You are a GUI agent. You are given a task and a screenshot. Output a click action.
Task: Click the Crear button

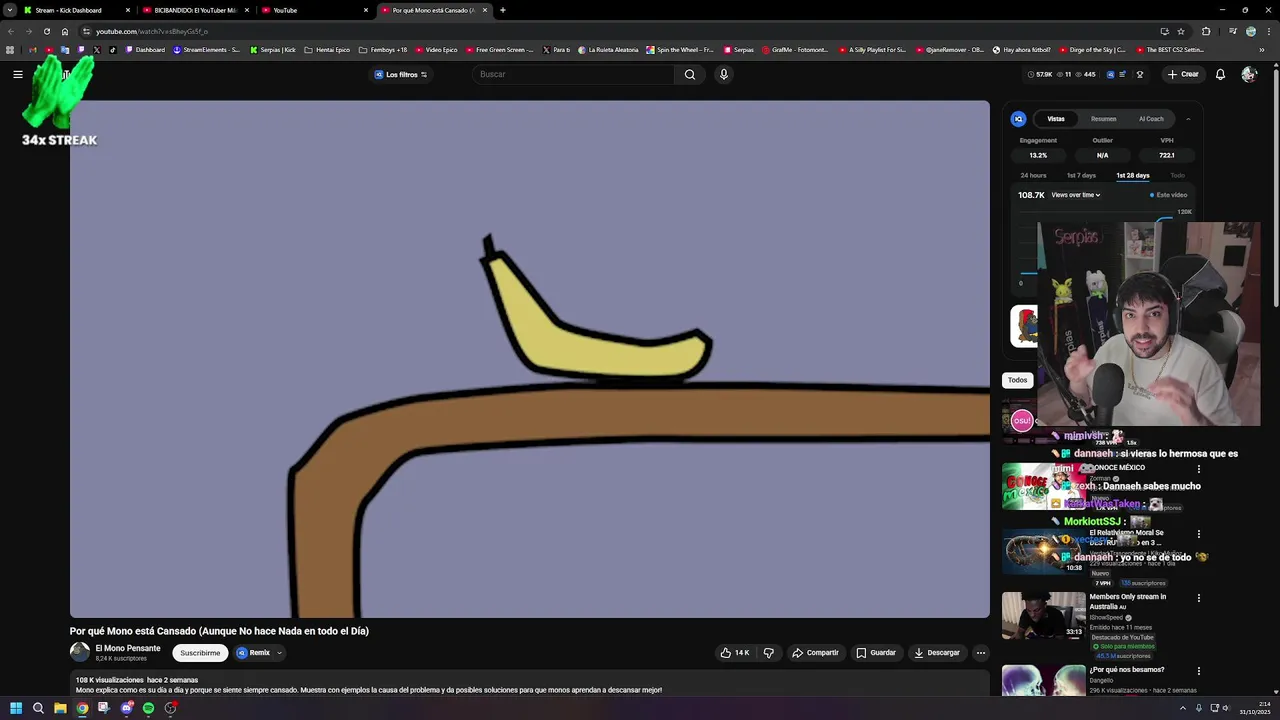coord(1183,74)
